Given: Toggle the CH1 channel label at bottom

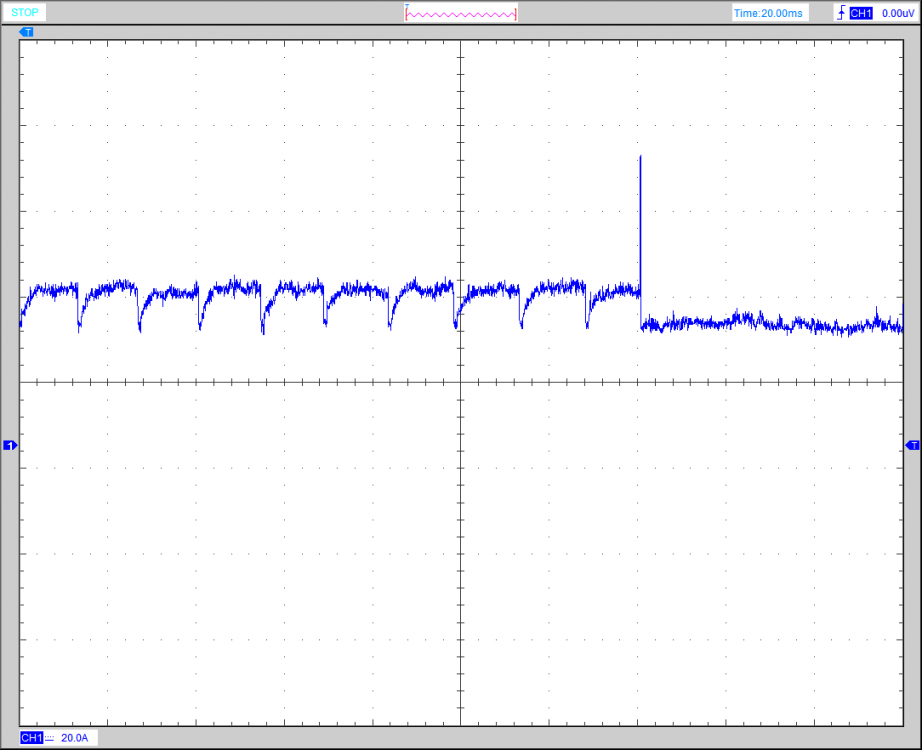Looking at the screenshot, I should 31,738.
